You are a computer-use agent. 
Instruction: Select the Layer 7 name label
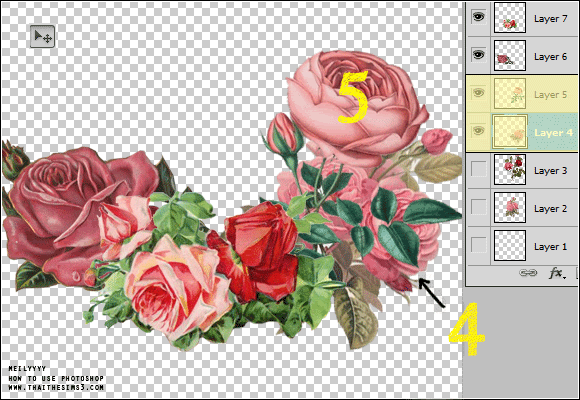pos(550,19)
